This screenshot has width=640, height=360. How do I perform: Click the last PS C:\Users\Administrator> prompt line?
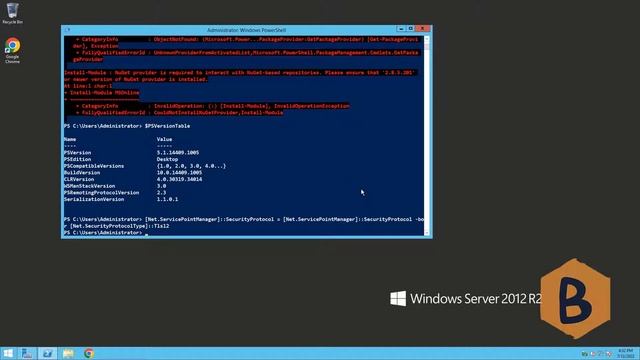[103, 233]
